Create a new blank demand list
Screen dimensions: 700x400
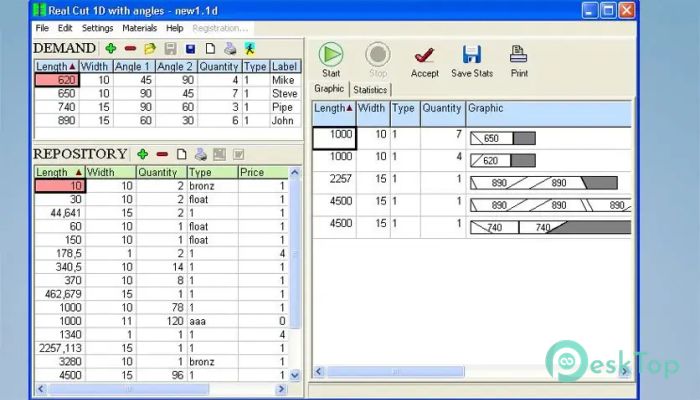coord(210,48)
